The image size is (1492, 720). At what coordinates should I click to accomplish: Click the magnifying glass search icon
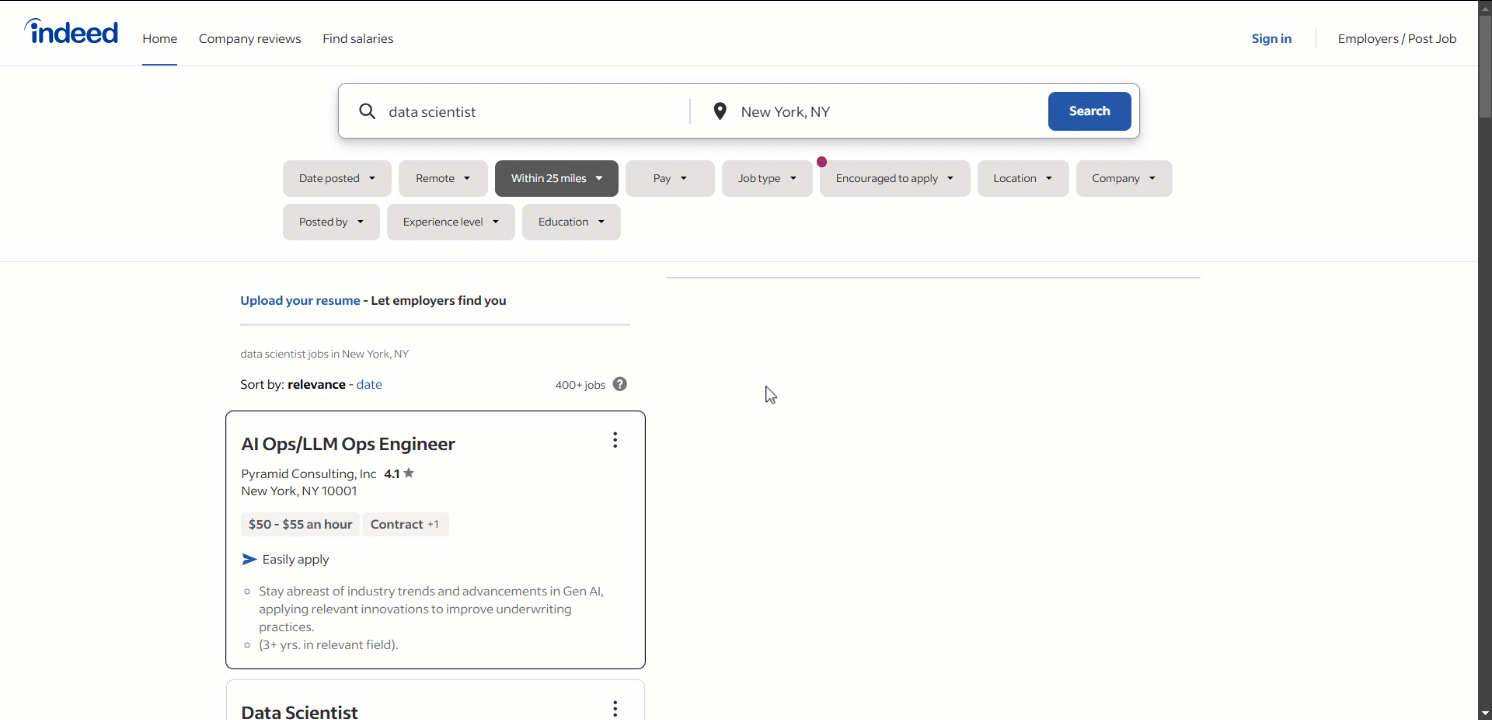367,111
